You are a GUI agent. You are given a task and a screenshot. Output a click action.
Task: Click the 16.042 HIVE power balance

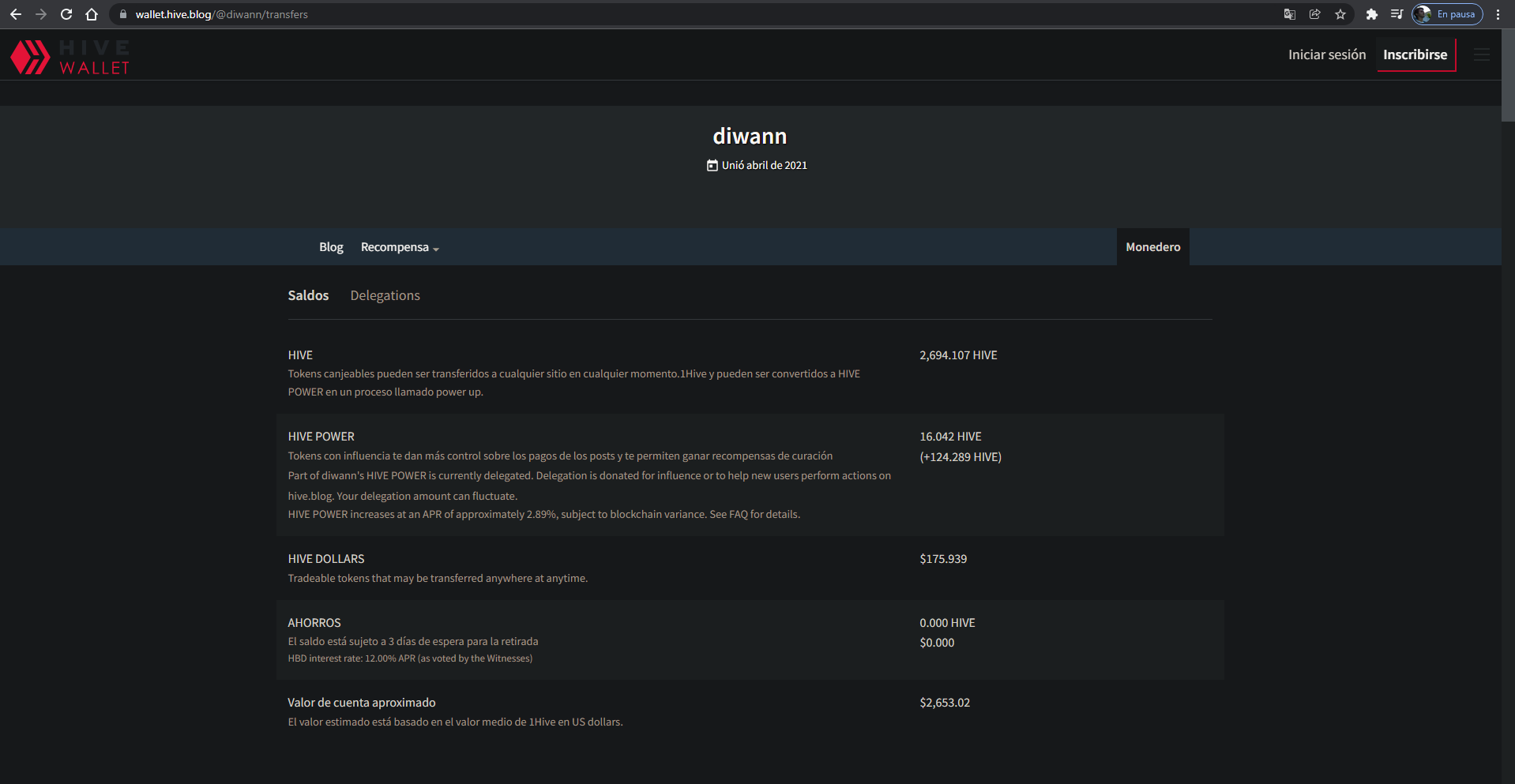coord(950,437)
